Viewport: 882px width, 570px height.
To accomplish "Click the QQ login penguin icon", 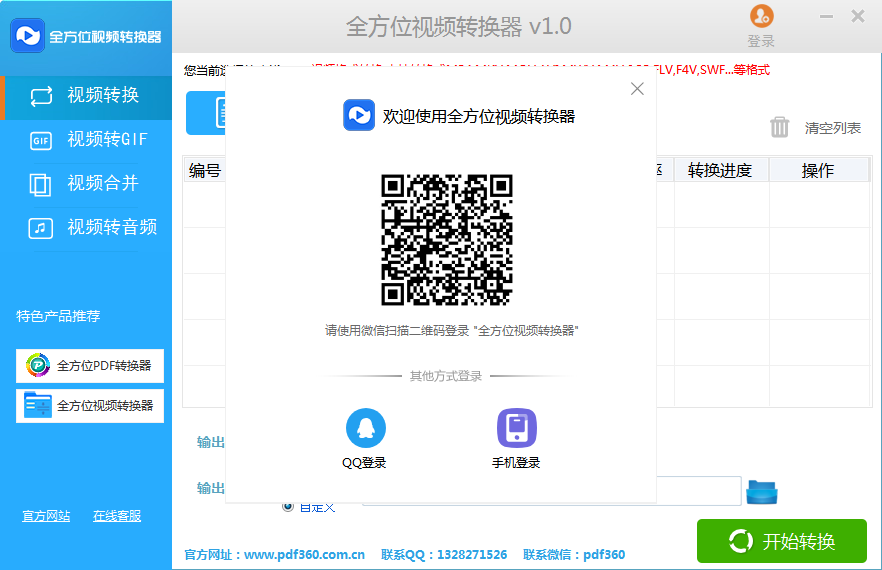I will pos(365,429).
